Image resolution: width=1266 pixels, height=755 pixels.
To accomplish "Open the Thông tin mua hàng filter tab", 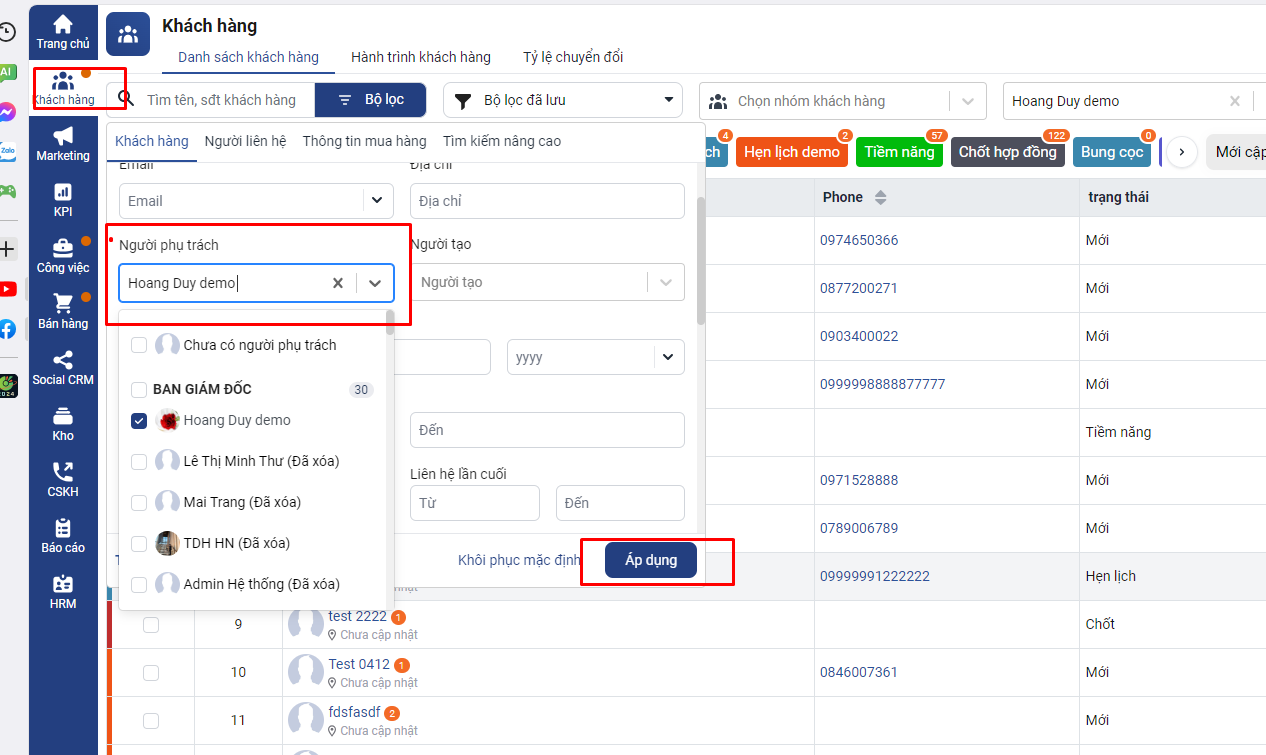I will [364, 141].
